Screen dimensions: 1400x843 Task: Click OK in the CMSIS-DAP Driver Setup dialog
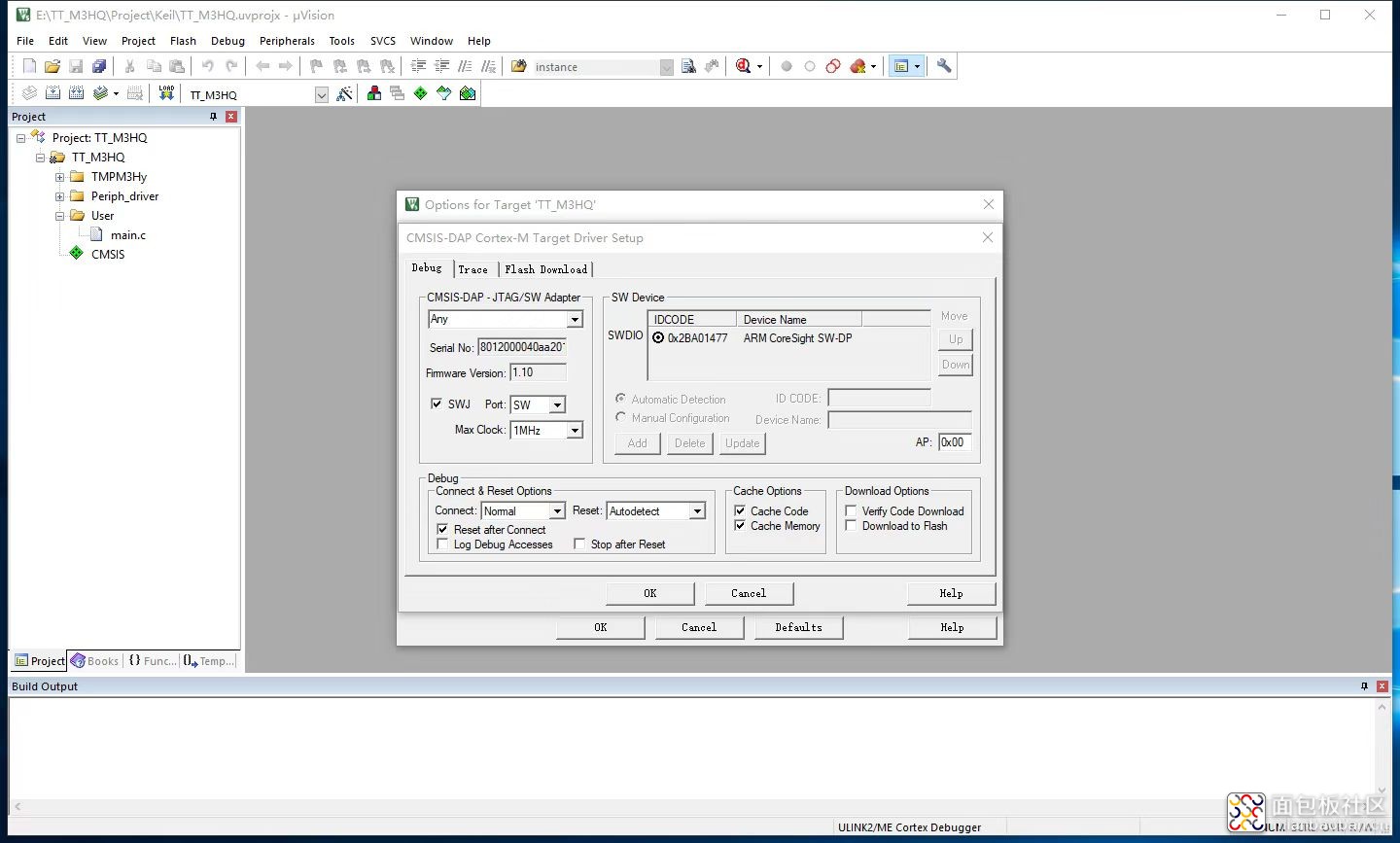click(650, 593)
